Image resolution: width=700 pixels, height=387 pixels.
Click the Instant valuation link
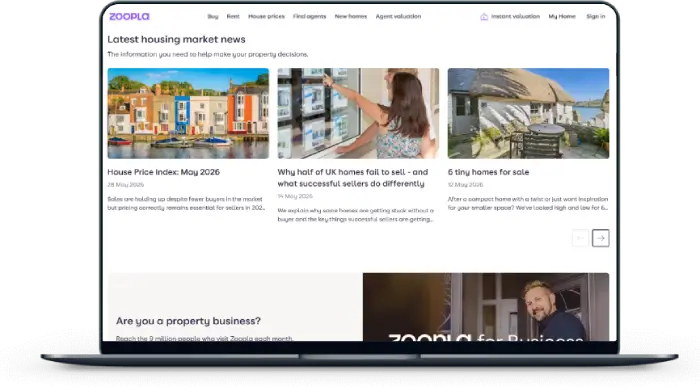515,17
